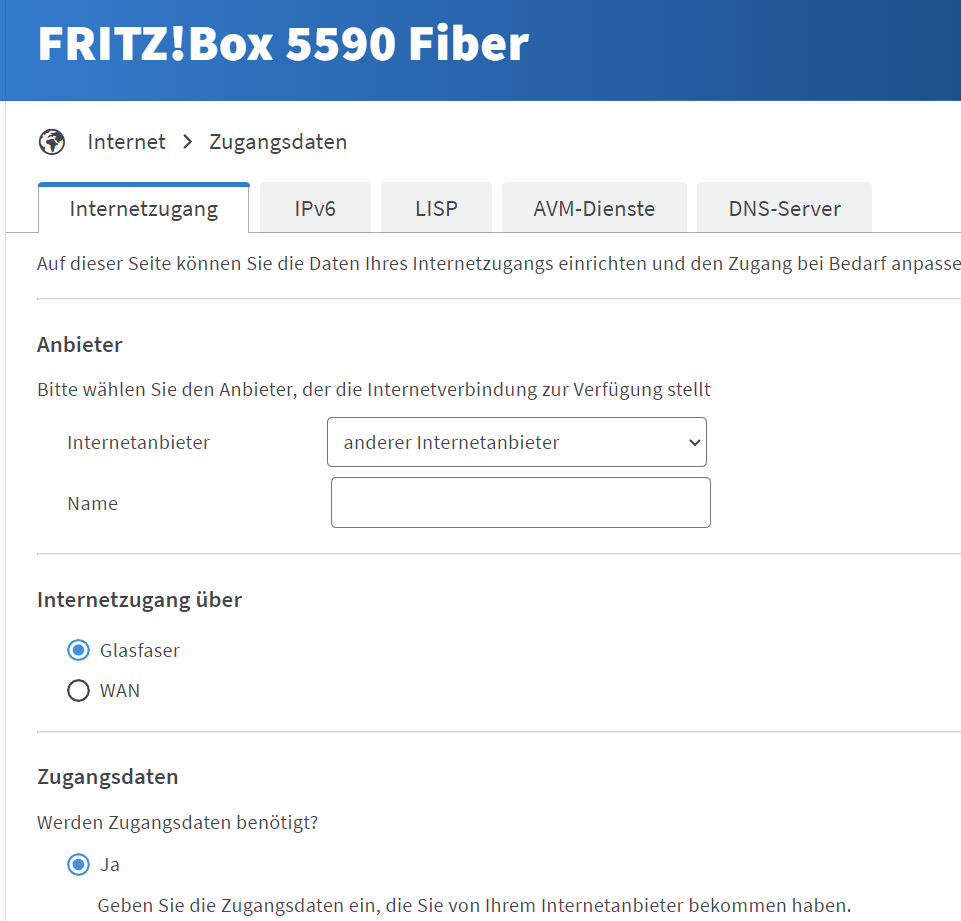The width and height of the screenshot is (961, 921).
Task: Select the Internetzugang tab
Action: [x=144, y=208]
